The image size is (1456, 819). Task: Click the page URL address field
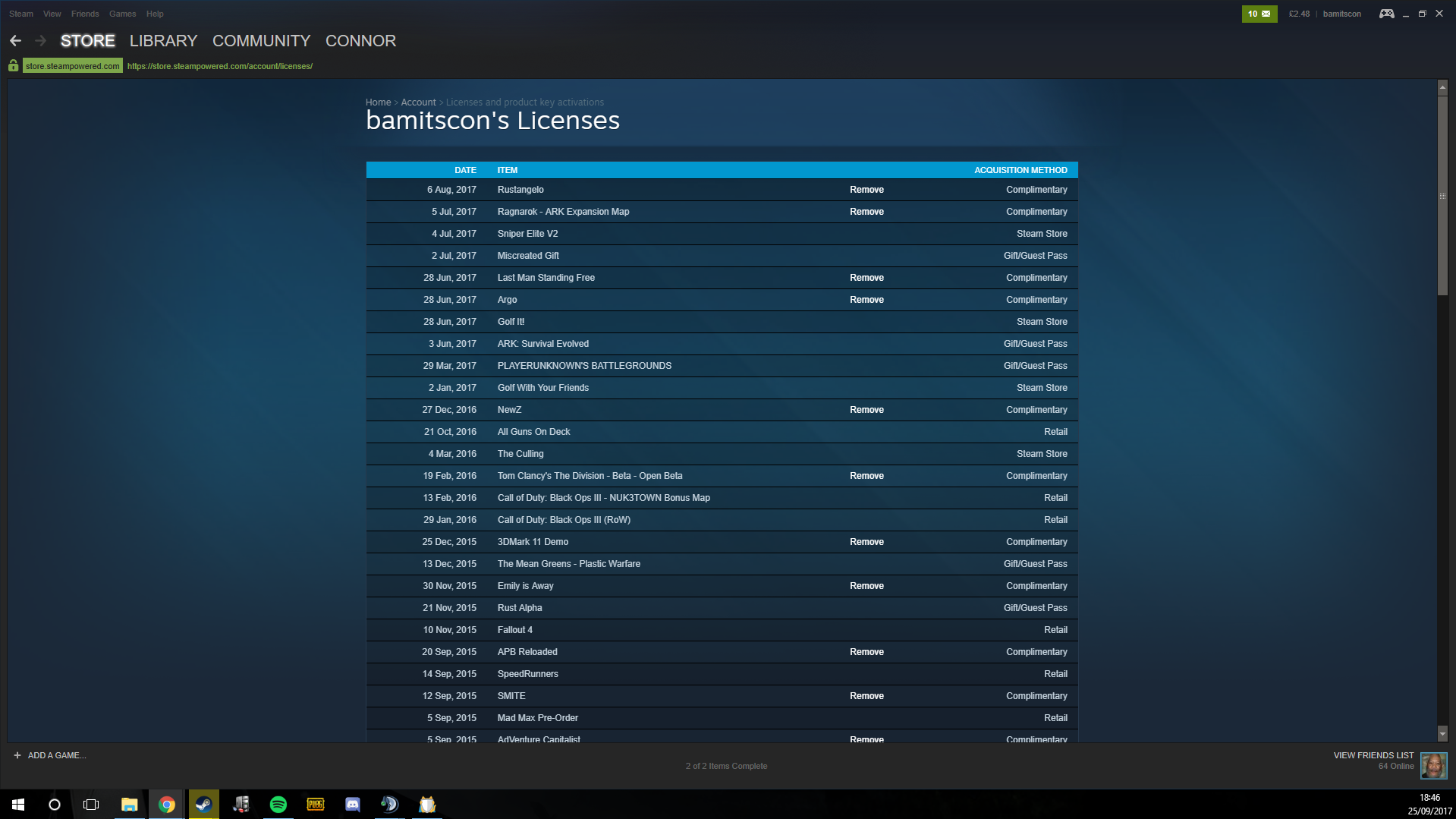point(220,66)
